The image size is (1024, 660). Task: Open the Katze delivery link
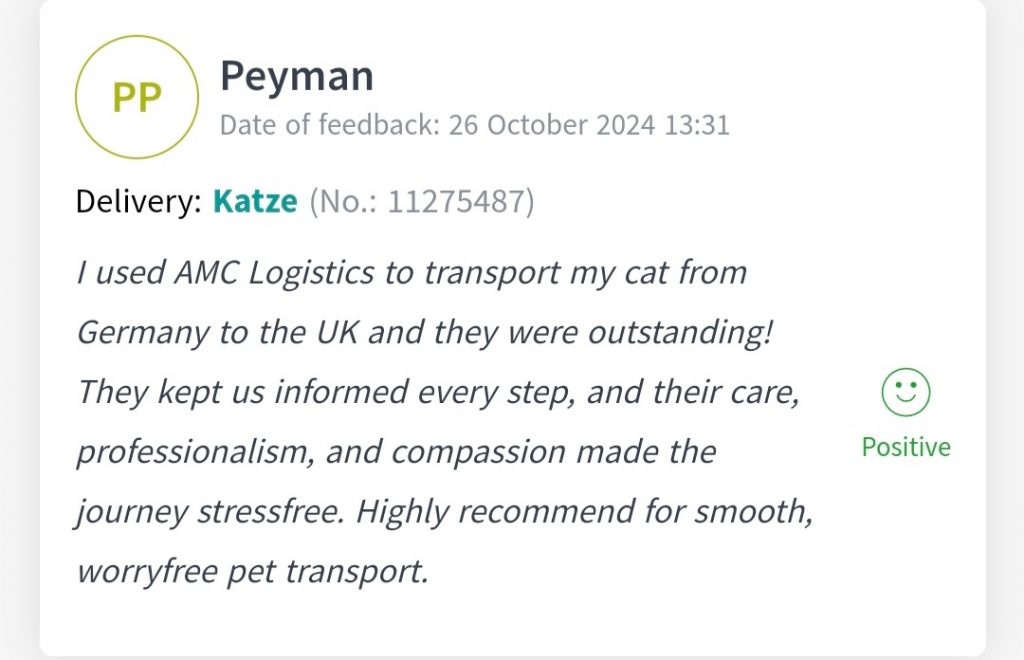click(x=255, y=202)
